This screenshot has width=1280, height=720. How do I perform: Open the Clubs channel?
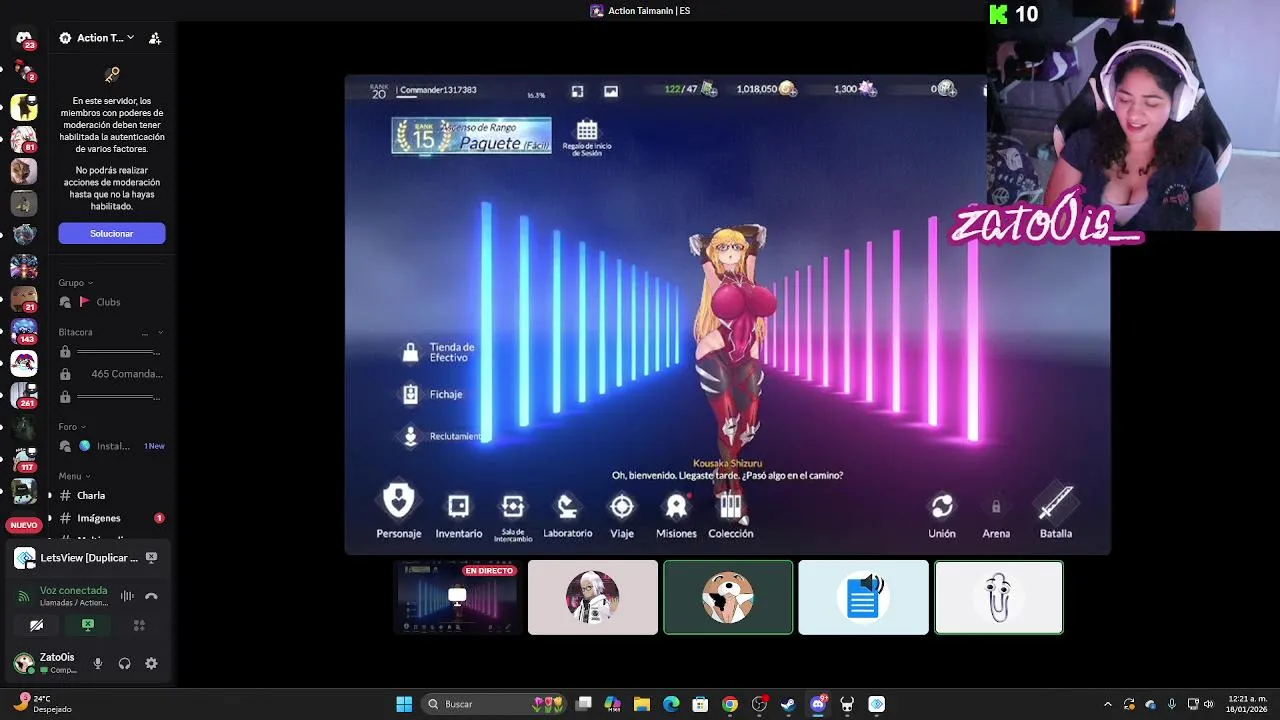click(110, 302)
